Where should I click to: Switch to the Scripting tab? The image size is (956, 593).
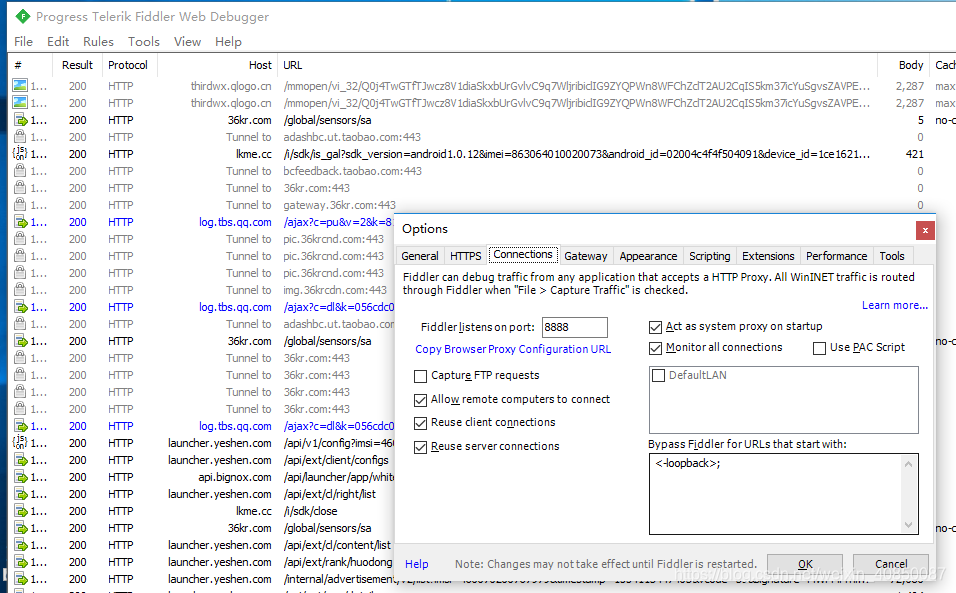(709, 256)
